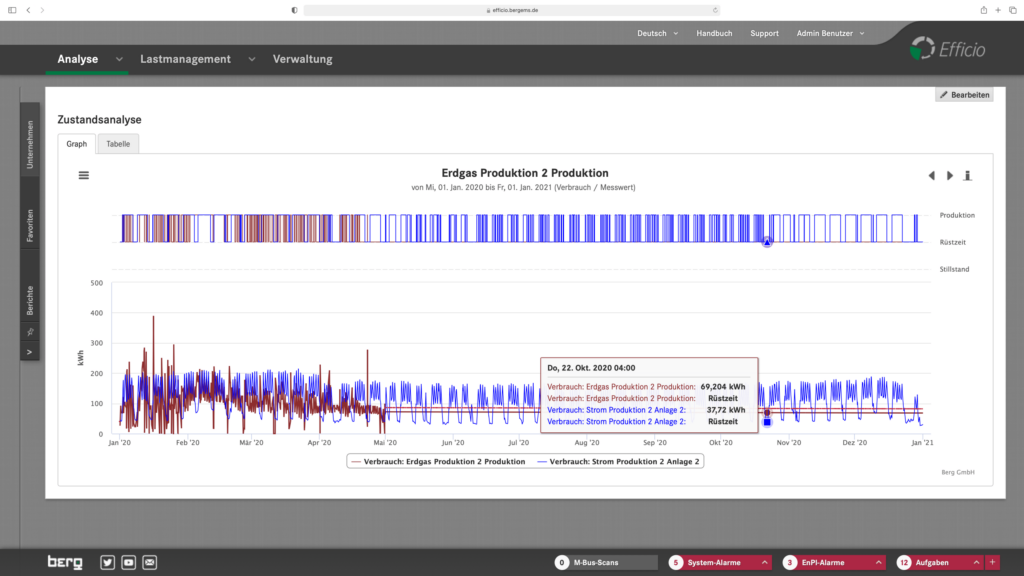The width and height of the screenshot is (1024, 576).
Task: Click the Bearbeiten button
Action: [964, 95]
